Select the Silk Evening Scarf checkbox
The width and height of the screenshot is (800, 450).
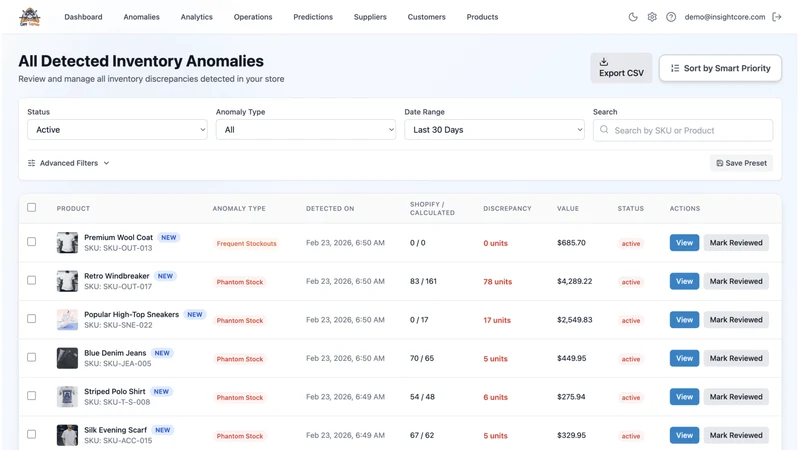pos(32,434)
